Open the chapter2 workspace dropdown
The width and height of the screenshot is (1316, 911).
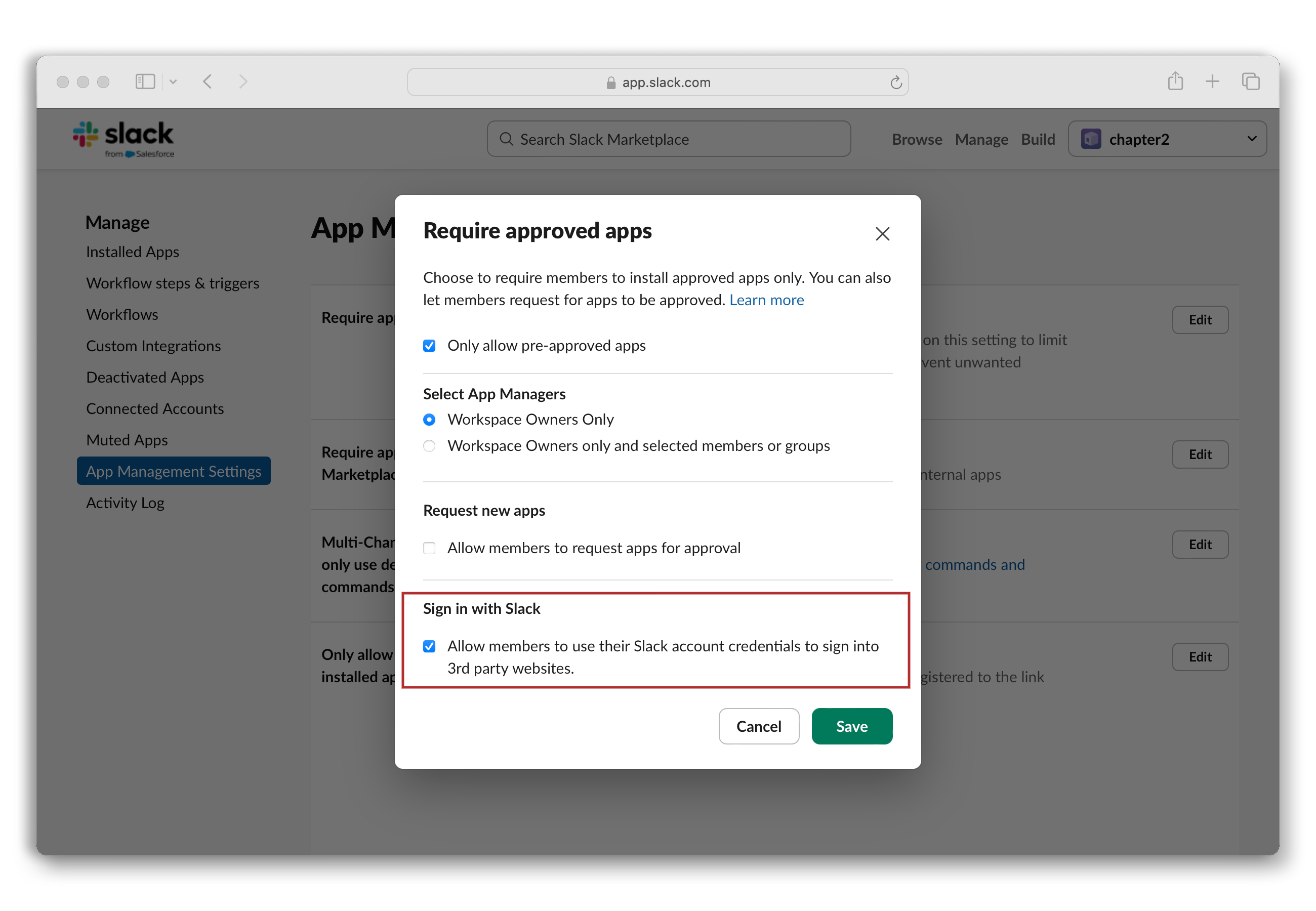(1167, 139)
